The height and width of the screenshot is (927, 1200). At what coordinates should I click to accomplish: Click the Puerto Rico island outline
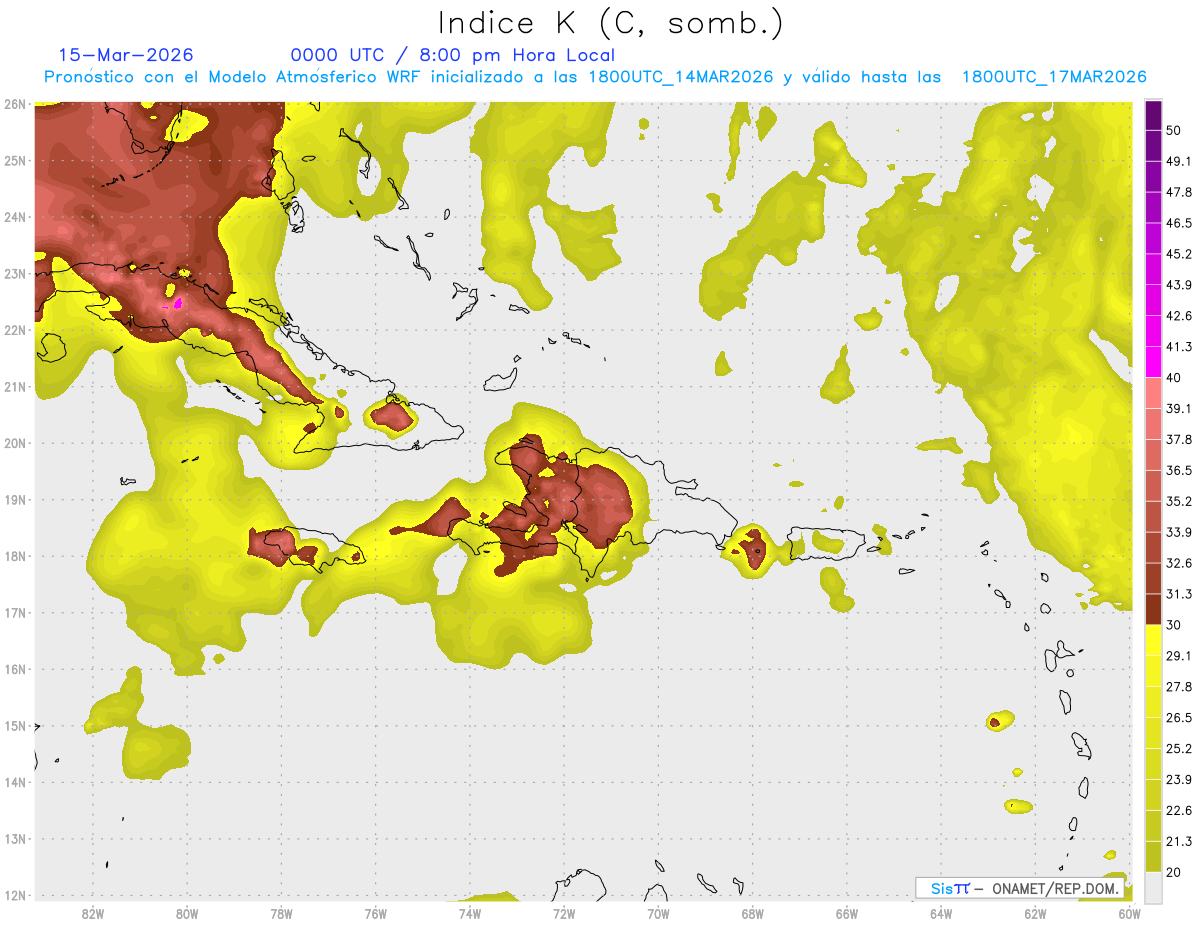tap(825, 542)
